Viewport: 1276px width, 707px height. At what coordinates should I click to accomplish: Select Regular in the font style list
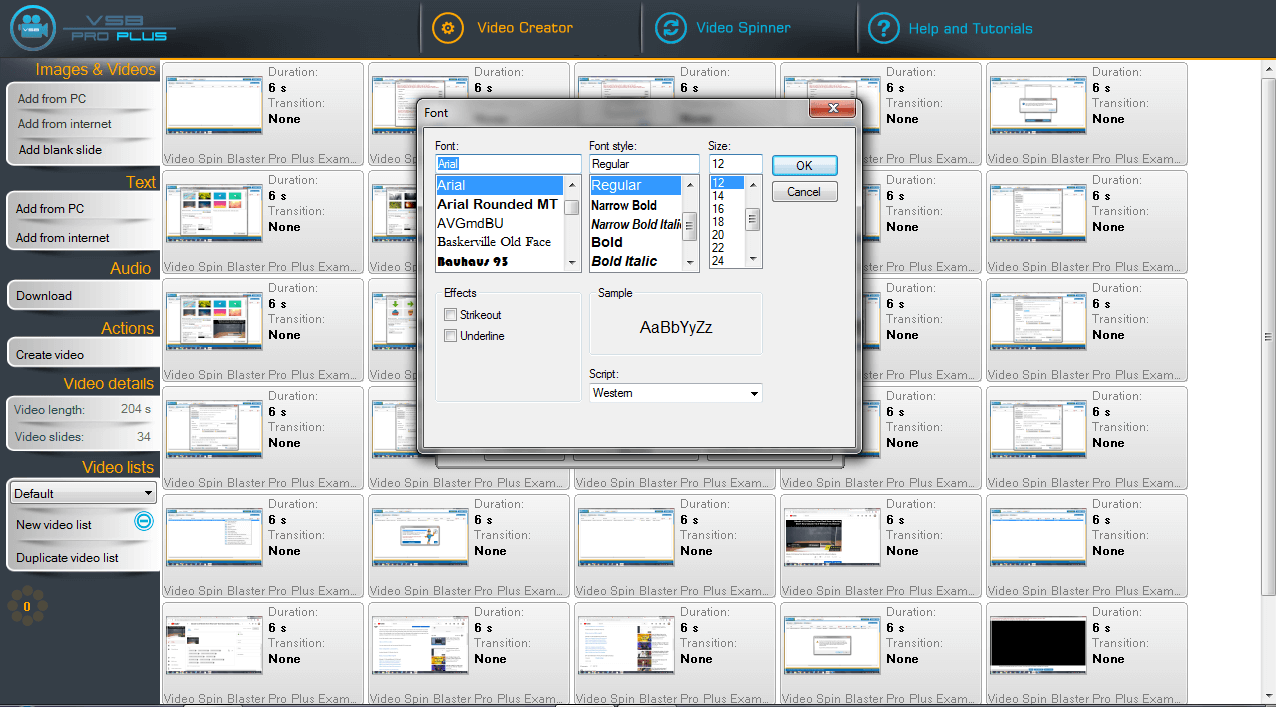pyautogui.click(x=636, y=185)
